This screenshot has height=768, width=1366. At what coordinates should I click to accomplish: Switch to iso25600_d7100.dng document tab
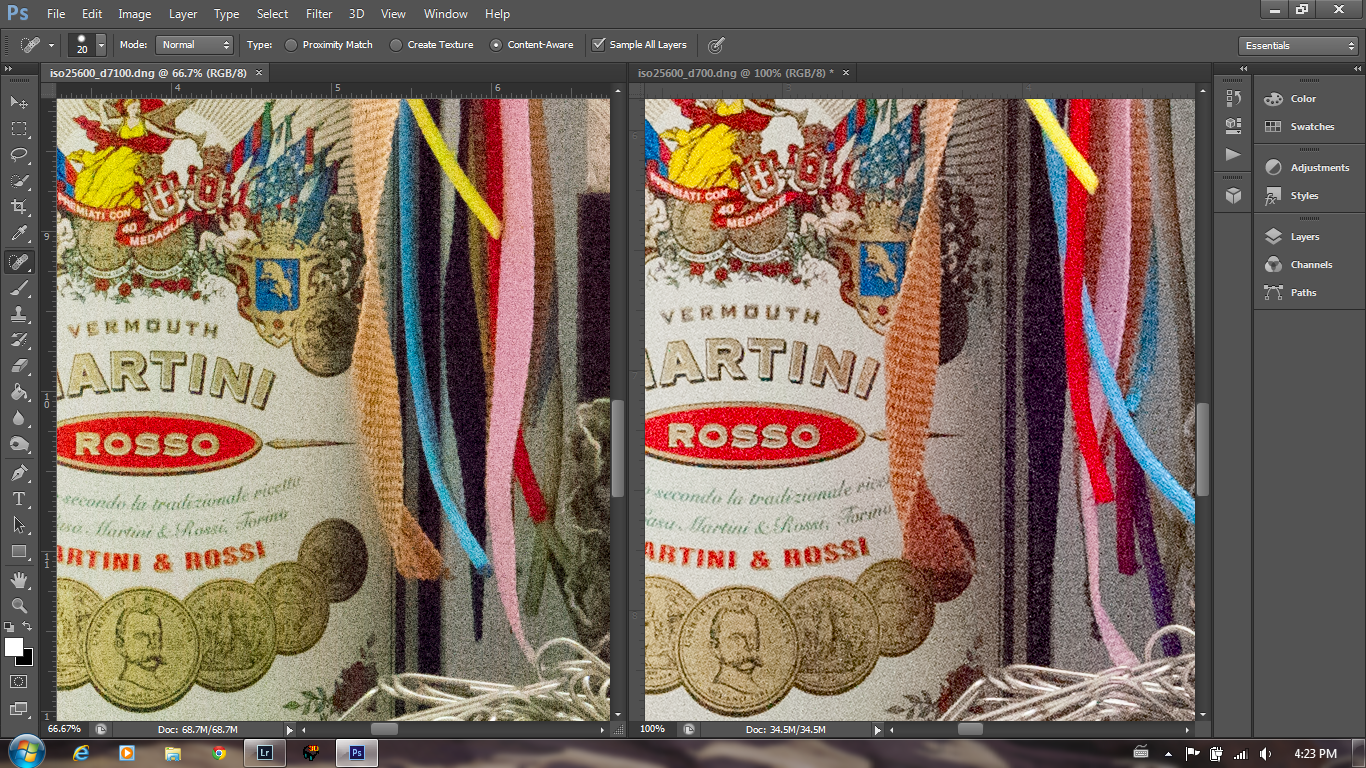150,72
